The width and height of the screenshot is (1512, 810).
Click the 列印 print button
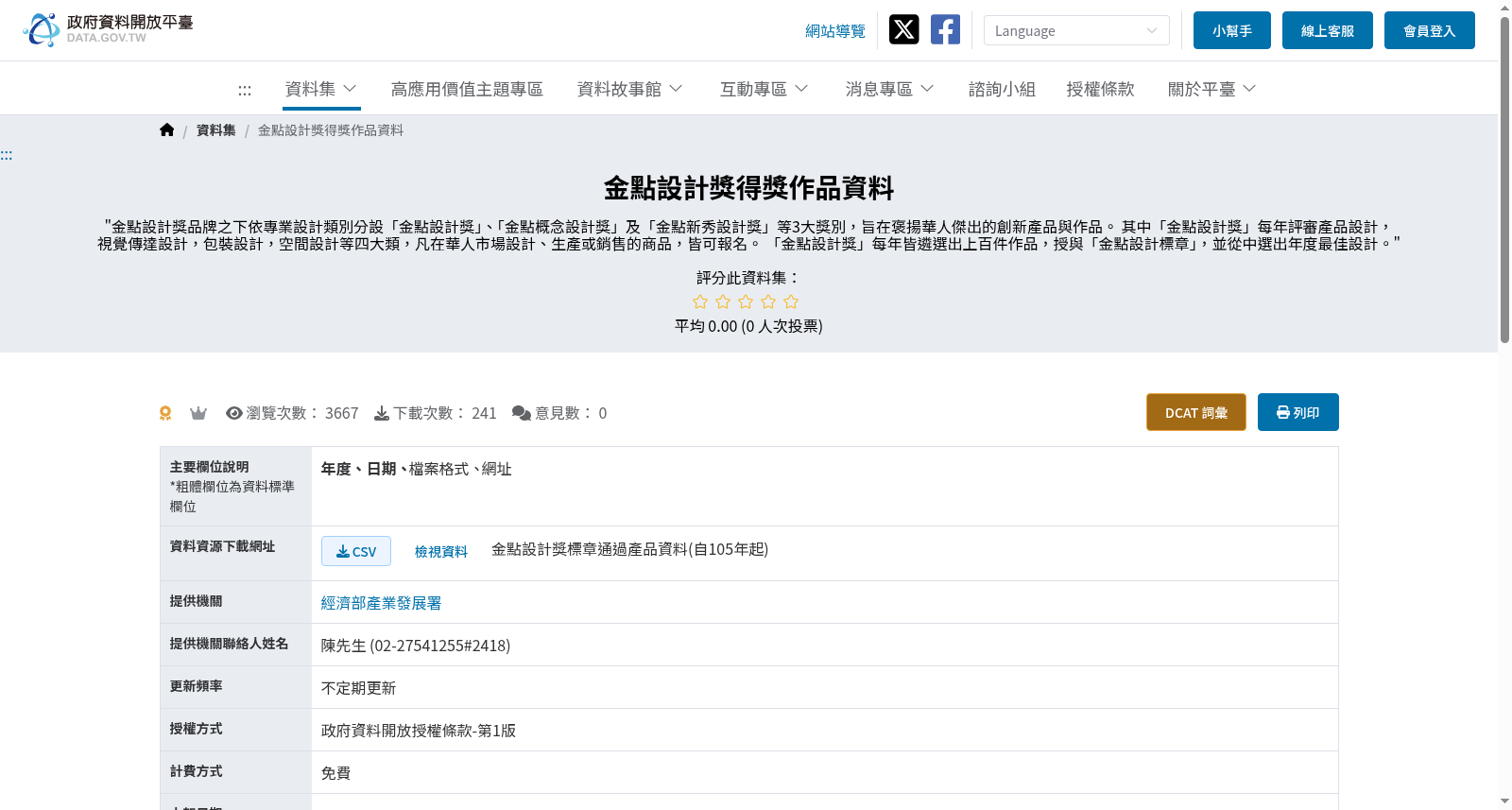click(1298, 412)
